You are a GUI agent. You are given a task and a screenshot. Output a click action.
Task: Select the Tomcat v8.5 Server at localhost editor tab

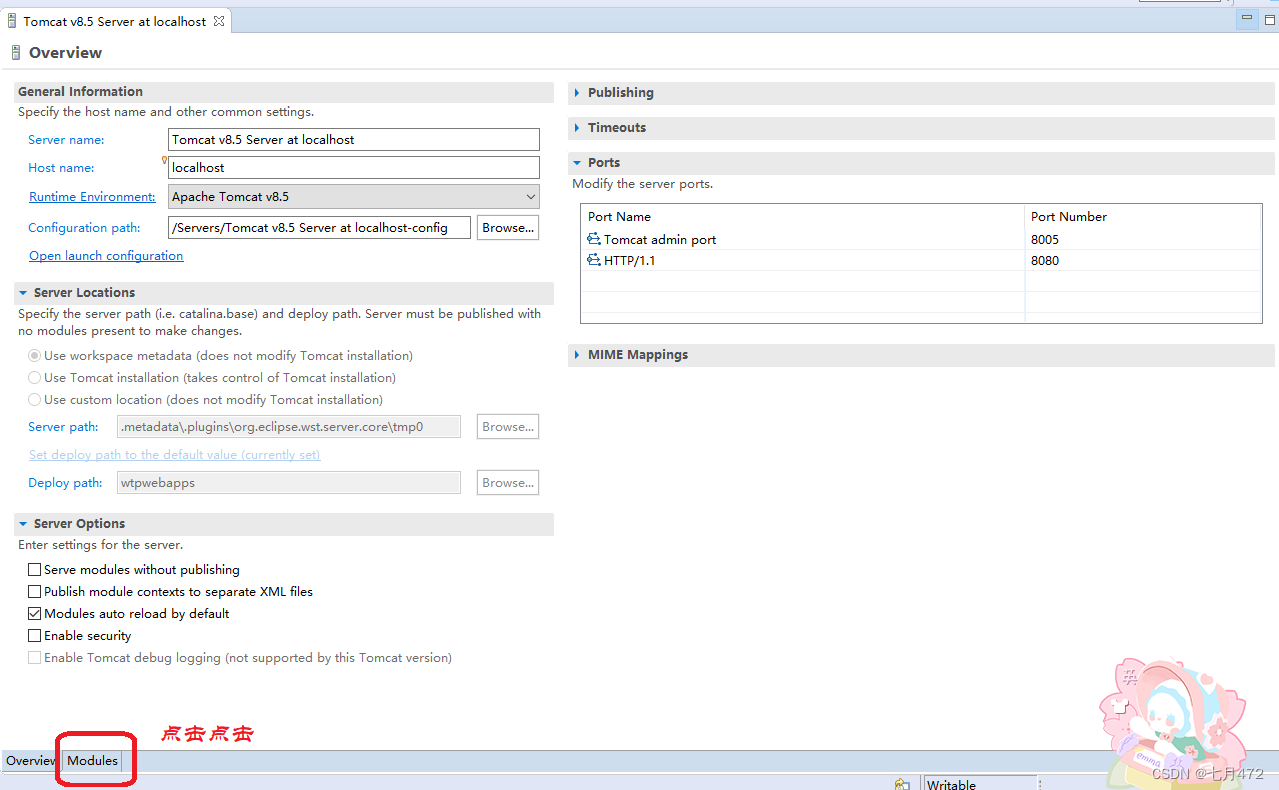[x=115, y=21]
